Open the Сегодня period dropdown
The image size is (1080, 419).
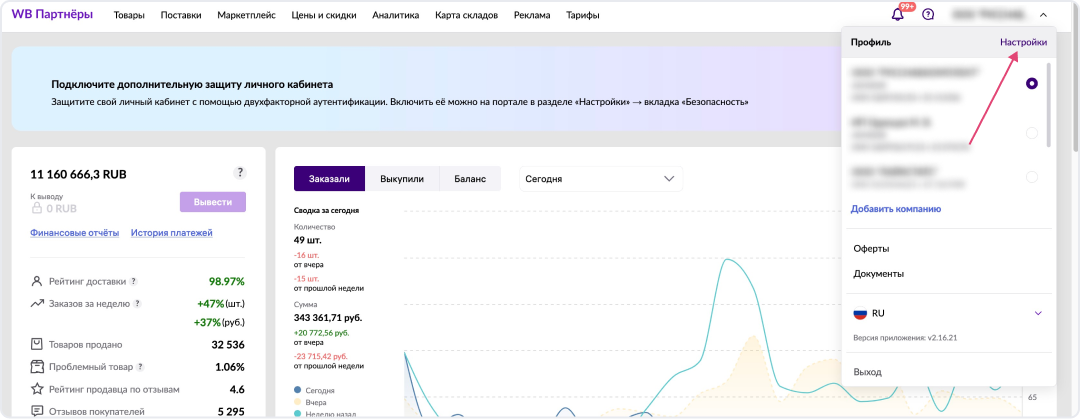click(x=600, y=179)
